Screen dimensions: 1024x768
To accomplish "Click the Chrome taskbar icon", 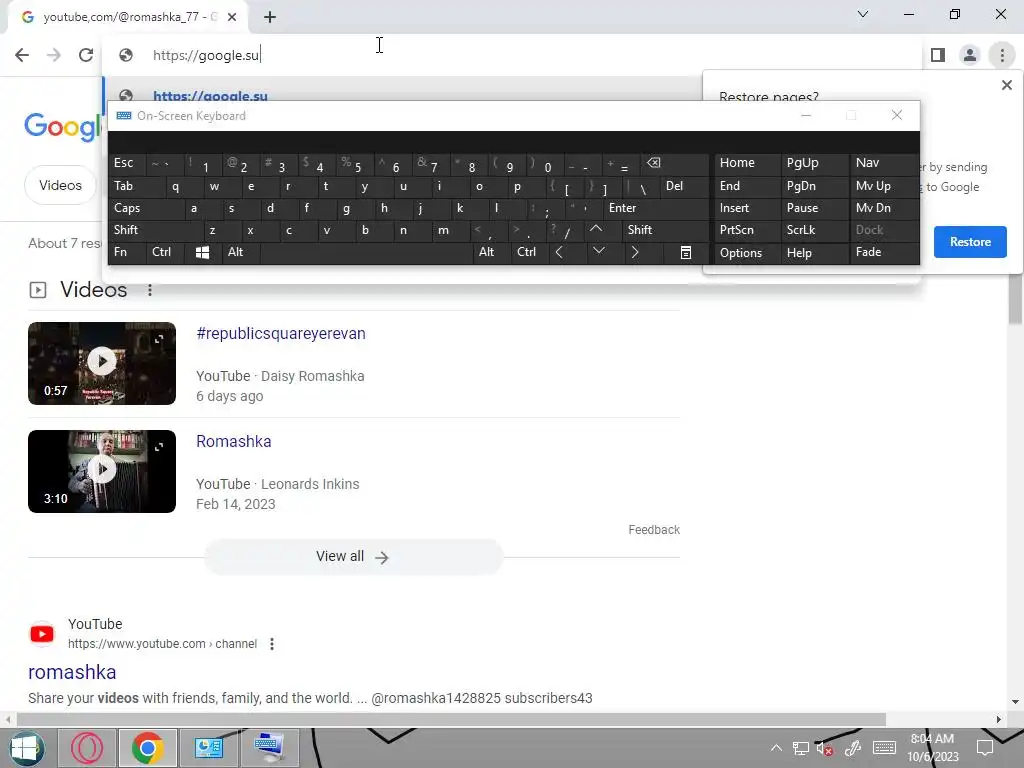I will 148,748.
